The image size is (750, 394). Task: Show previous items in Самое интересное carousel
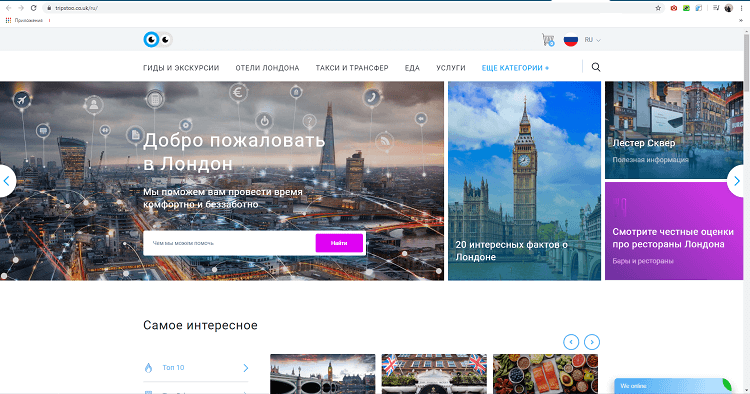[x=571, y=342]
